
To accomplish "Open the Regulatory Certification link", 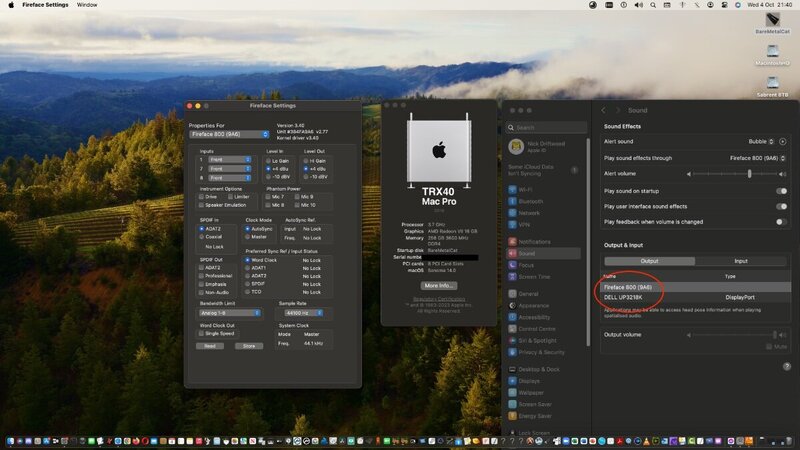I will tap(439, 299).
